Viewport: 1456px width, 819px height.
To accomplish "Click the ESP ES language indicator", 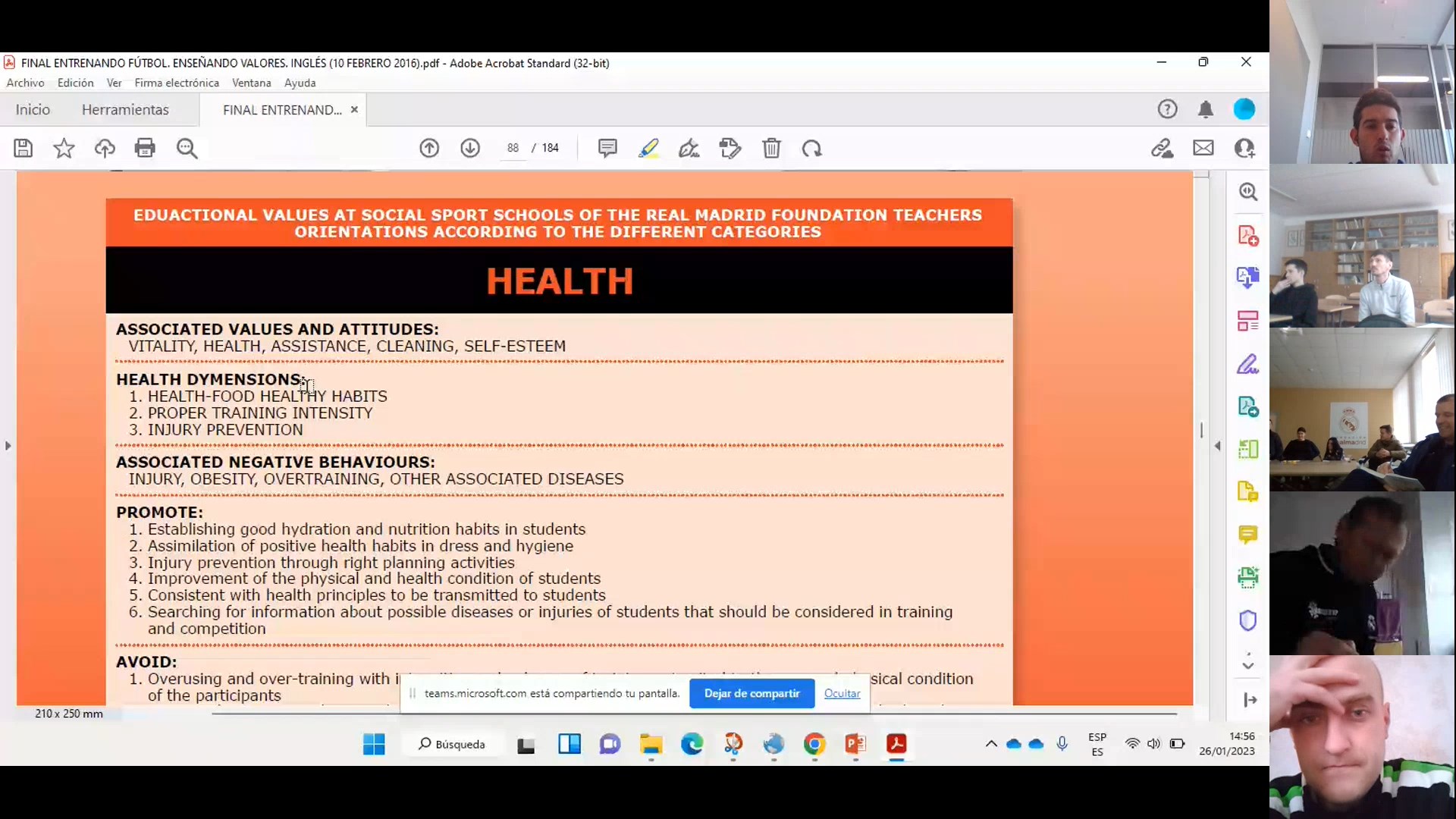I will click(1097, 744).
